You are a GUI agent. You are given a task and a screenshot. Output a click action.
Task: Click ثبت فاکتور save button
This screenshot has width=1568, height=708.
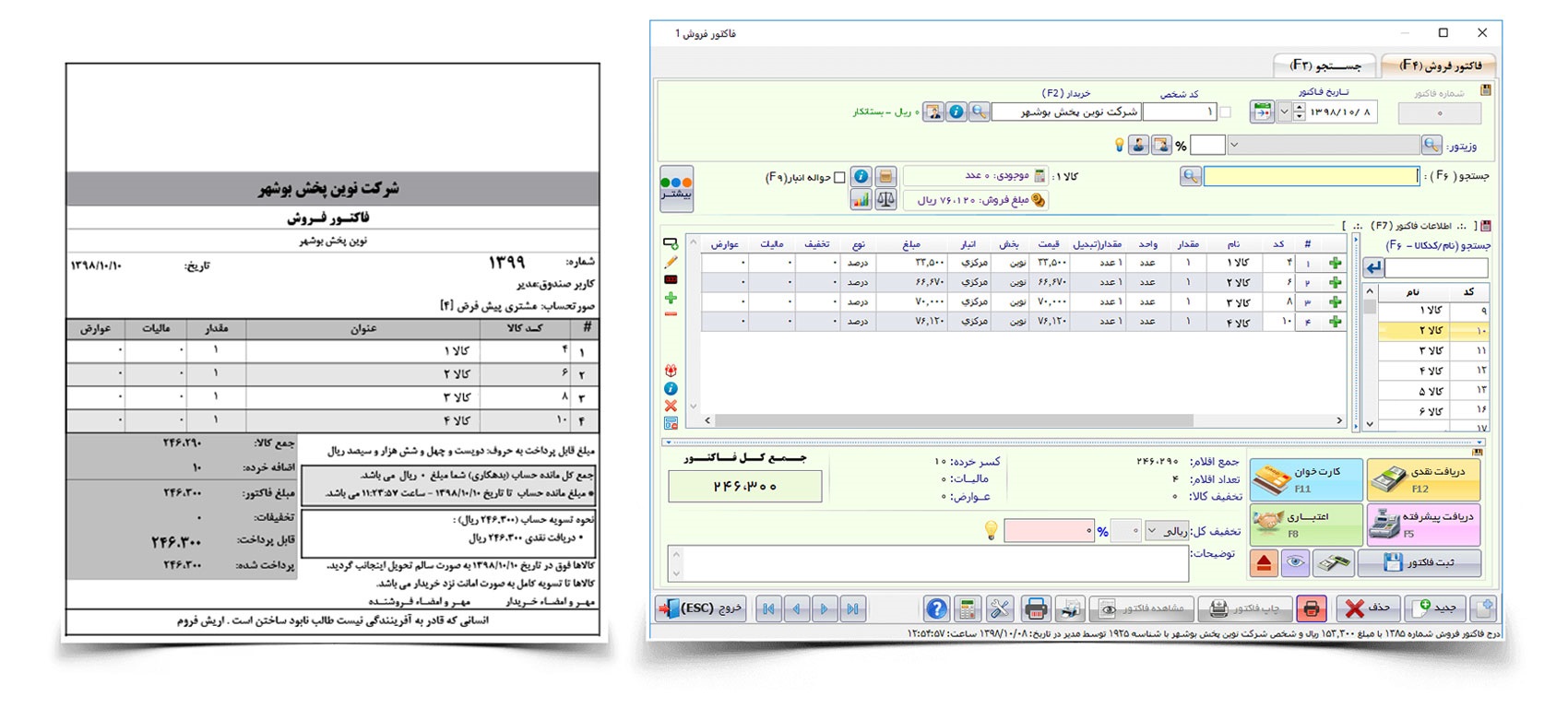[x=1420, y=562]
